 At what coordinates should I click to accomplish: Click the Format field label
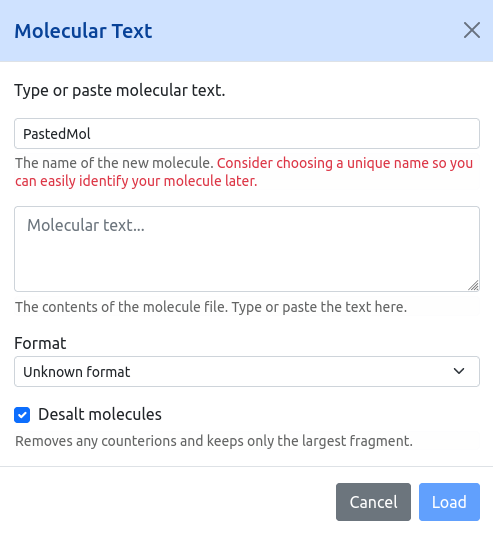pyautogui.click(x=40, y=343)
